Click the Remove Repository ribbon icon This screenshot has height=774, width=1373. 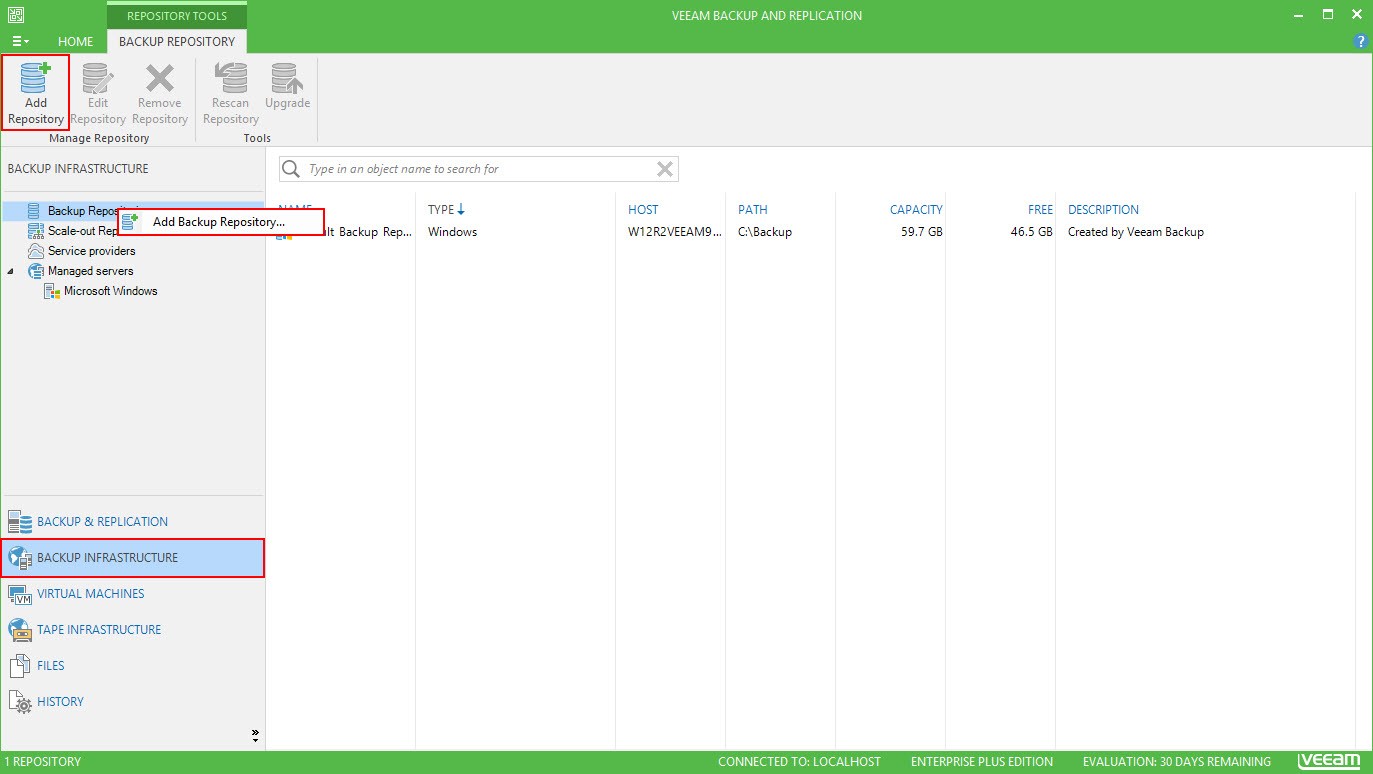point(160,77)
